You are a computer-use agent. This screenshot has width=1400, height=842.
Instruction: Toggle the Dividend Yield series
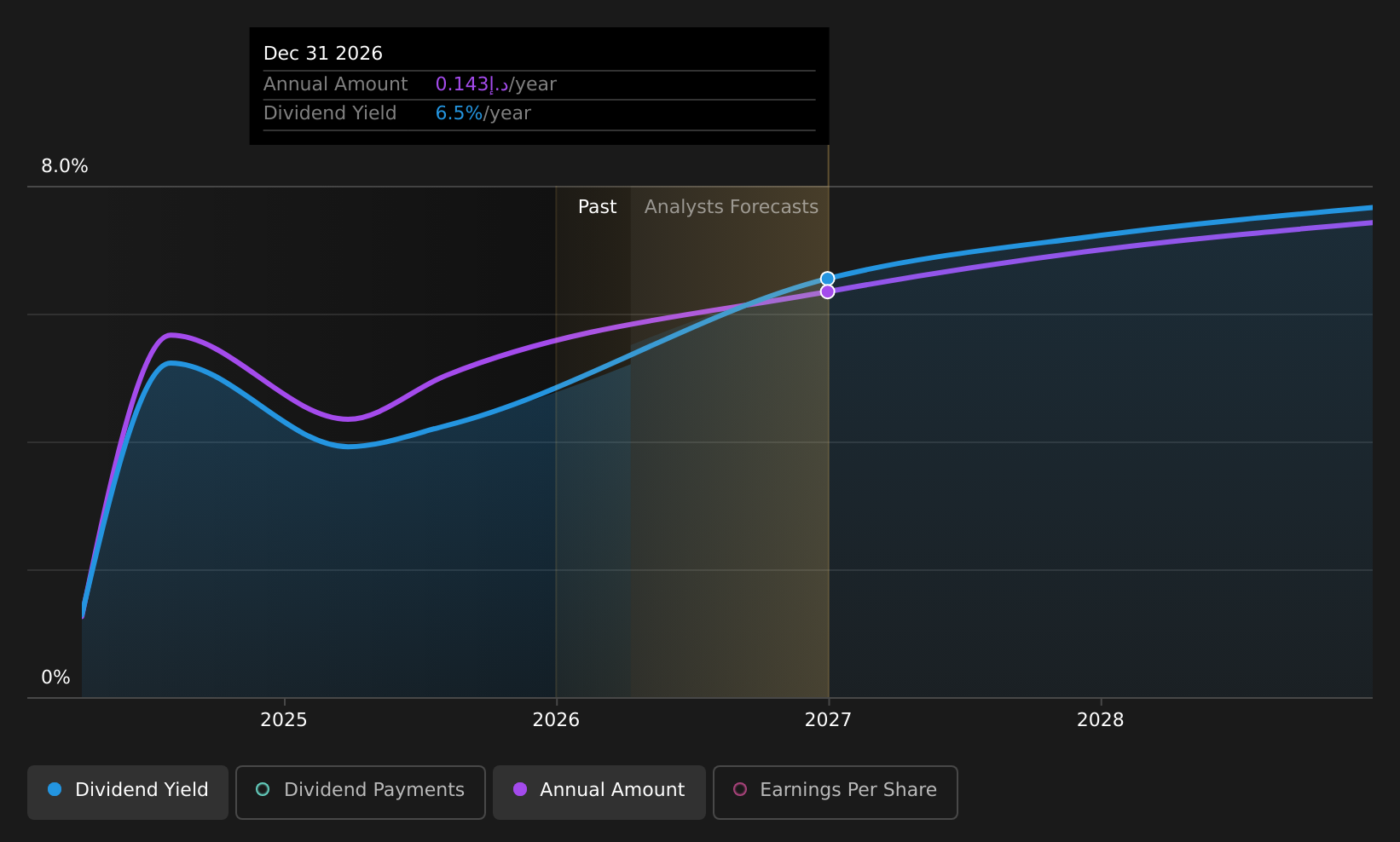tap(128, 793)
